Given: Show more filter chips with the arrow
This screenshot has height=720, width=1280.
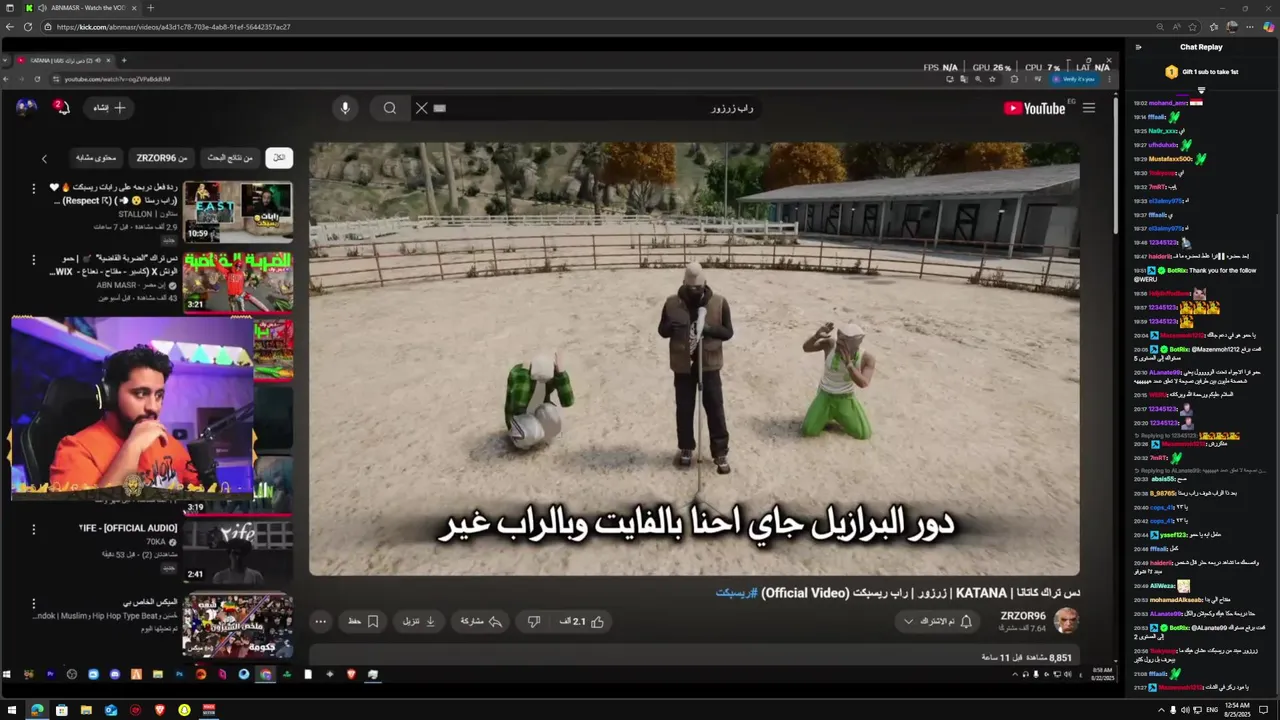Looking at the screenshot, I should coord(44,158).
